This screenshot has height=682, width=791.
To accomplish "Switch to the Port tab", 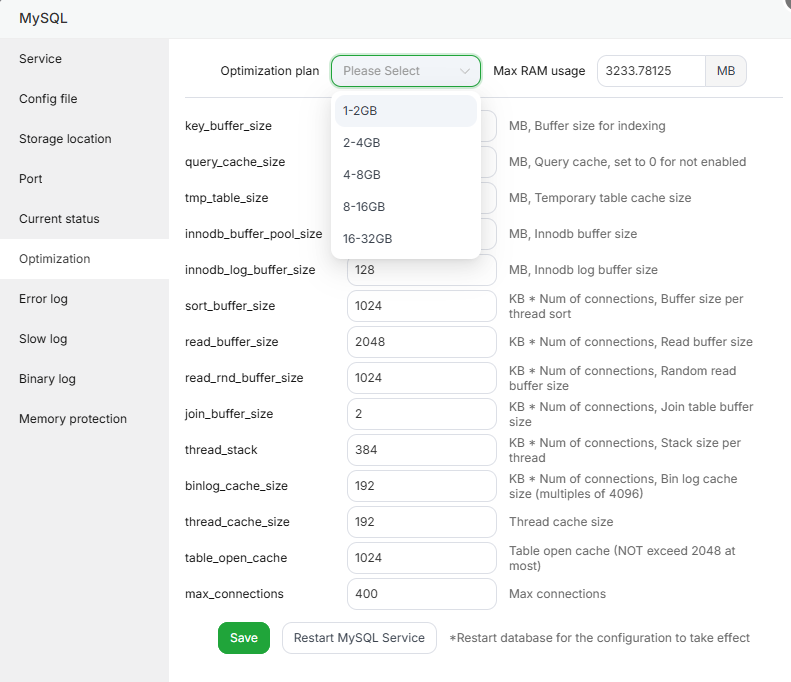I will tap(84, 179).
